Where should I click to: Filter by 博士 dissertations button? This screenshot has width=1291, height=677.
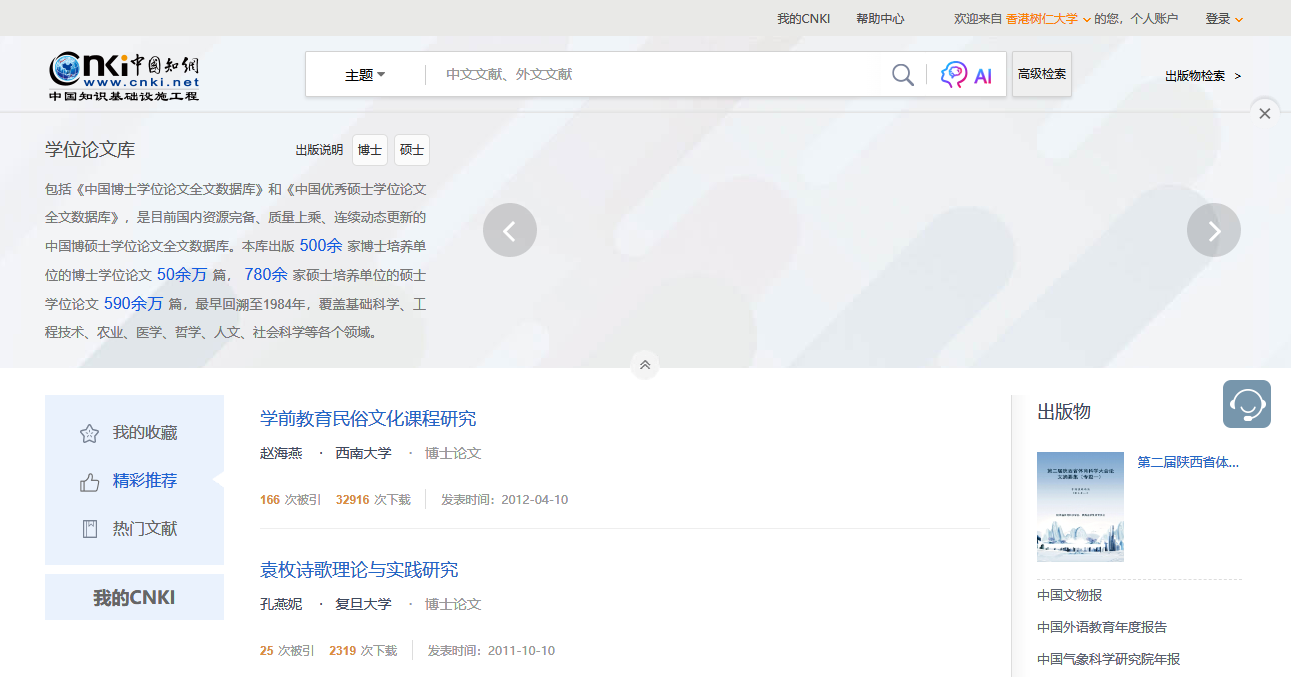tap(370, 150)
